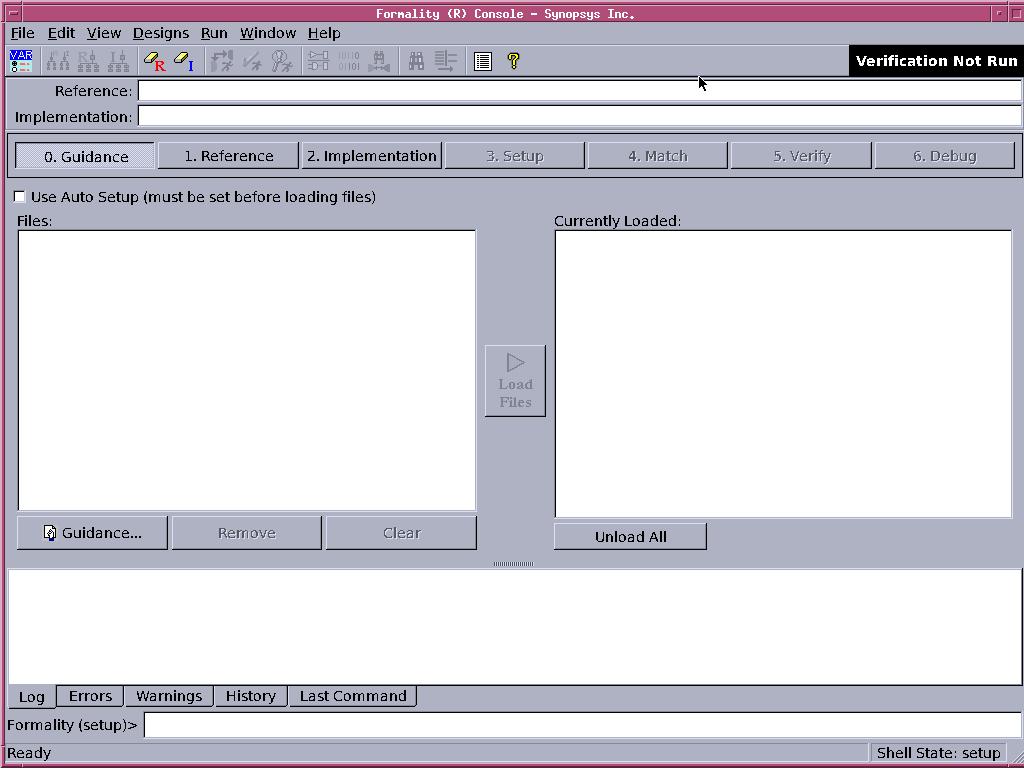
Task: Click the Implementation input field
Action: (x=579, y=116)
